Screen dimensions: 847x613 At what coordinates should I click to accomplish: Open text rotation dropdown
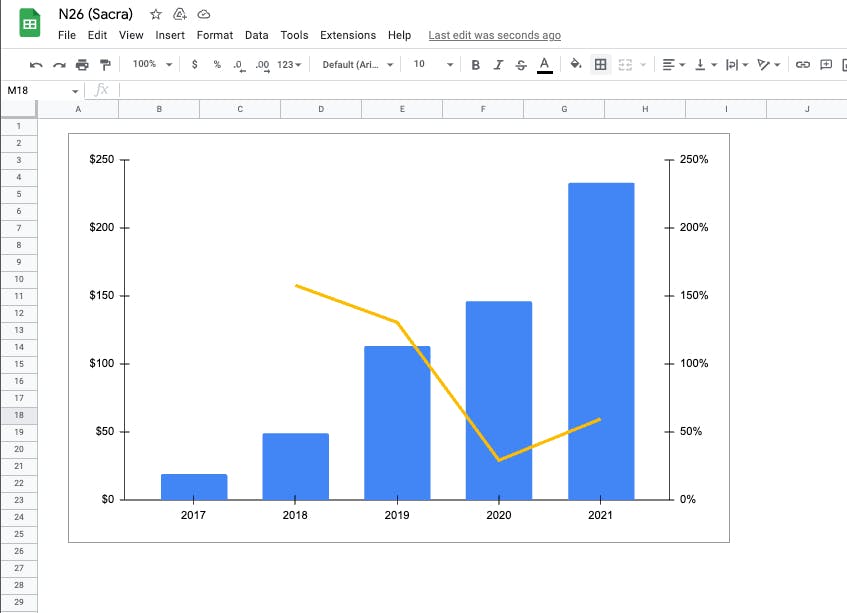769,65
